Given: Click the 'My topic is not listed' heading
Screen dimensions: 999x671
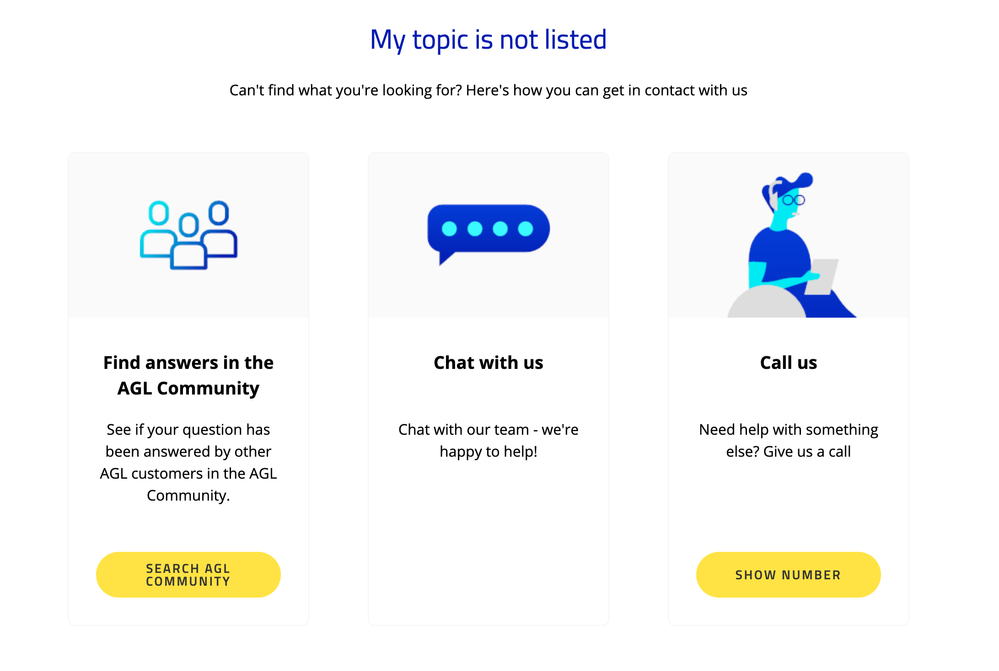Looking at the screenshot, I should [488, 39].
